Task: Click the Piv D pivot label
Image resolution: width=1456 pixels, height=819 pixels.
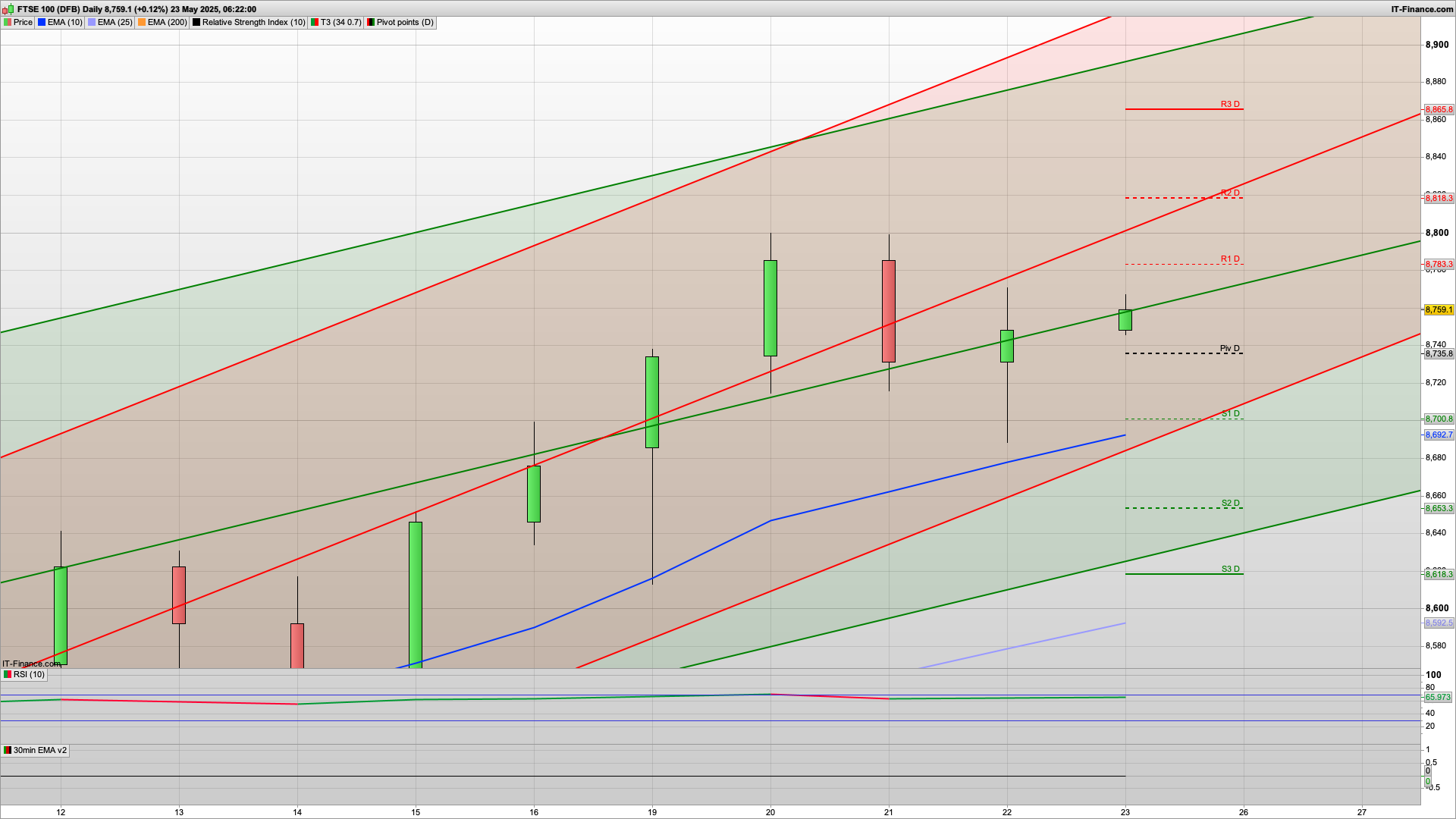Action: click(1230, 348)
